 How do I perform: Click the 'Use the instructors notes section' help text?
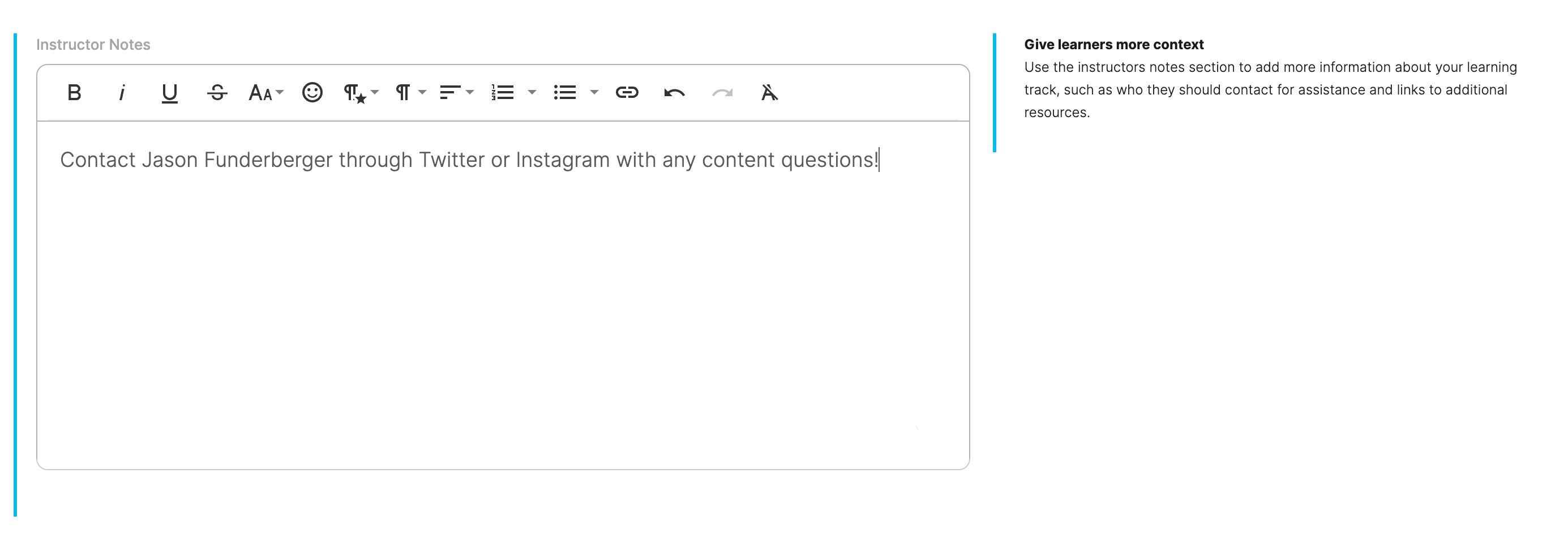pyautogui.click(x=1270, y=90)
